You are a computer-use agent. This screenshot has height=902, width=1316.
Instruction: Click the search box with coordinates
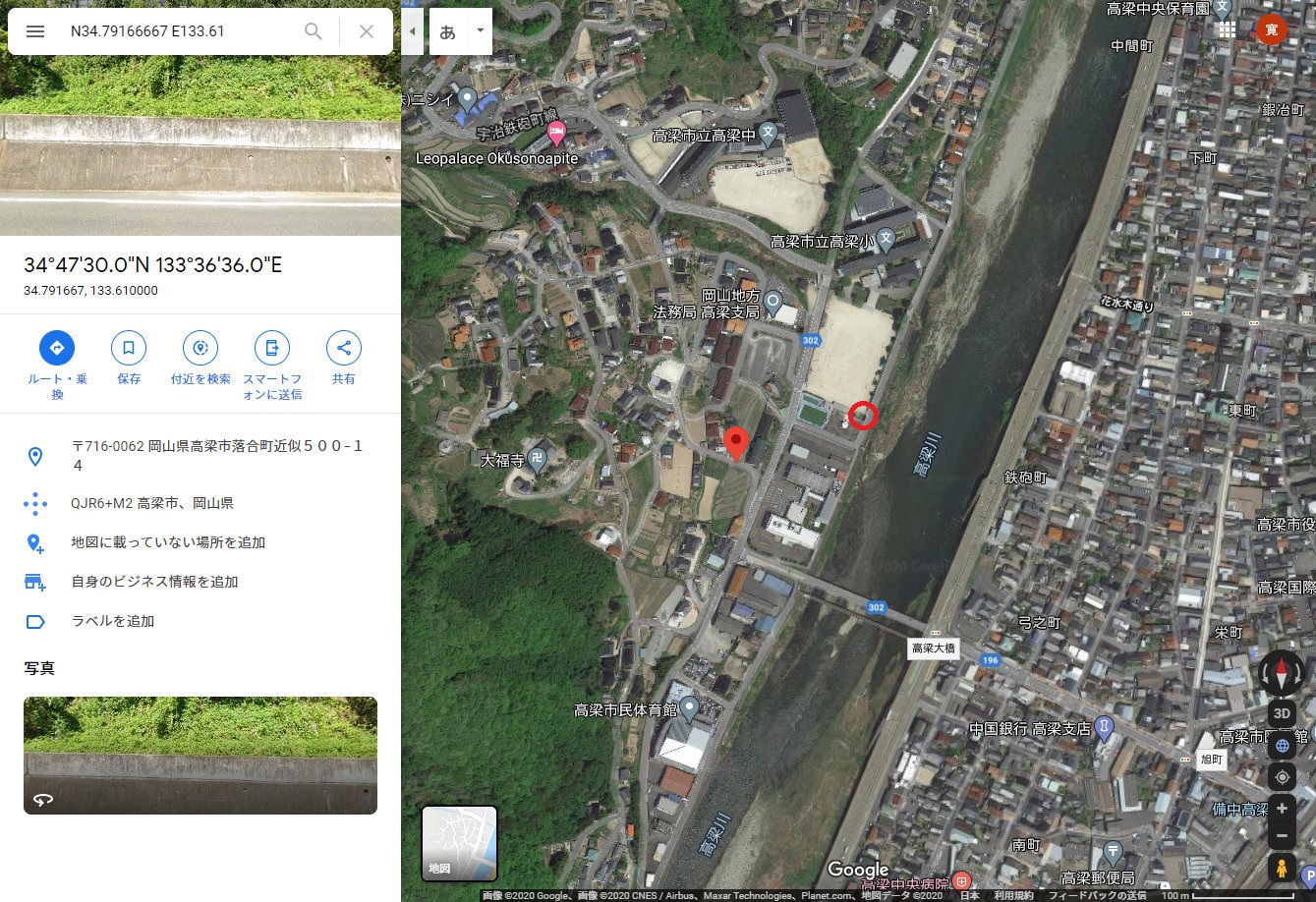click(177, 31)
